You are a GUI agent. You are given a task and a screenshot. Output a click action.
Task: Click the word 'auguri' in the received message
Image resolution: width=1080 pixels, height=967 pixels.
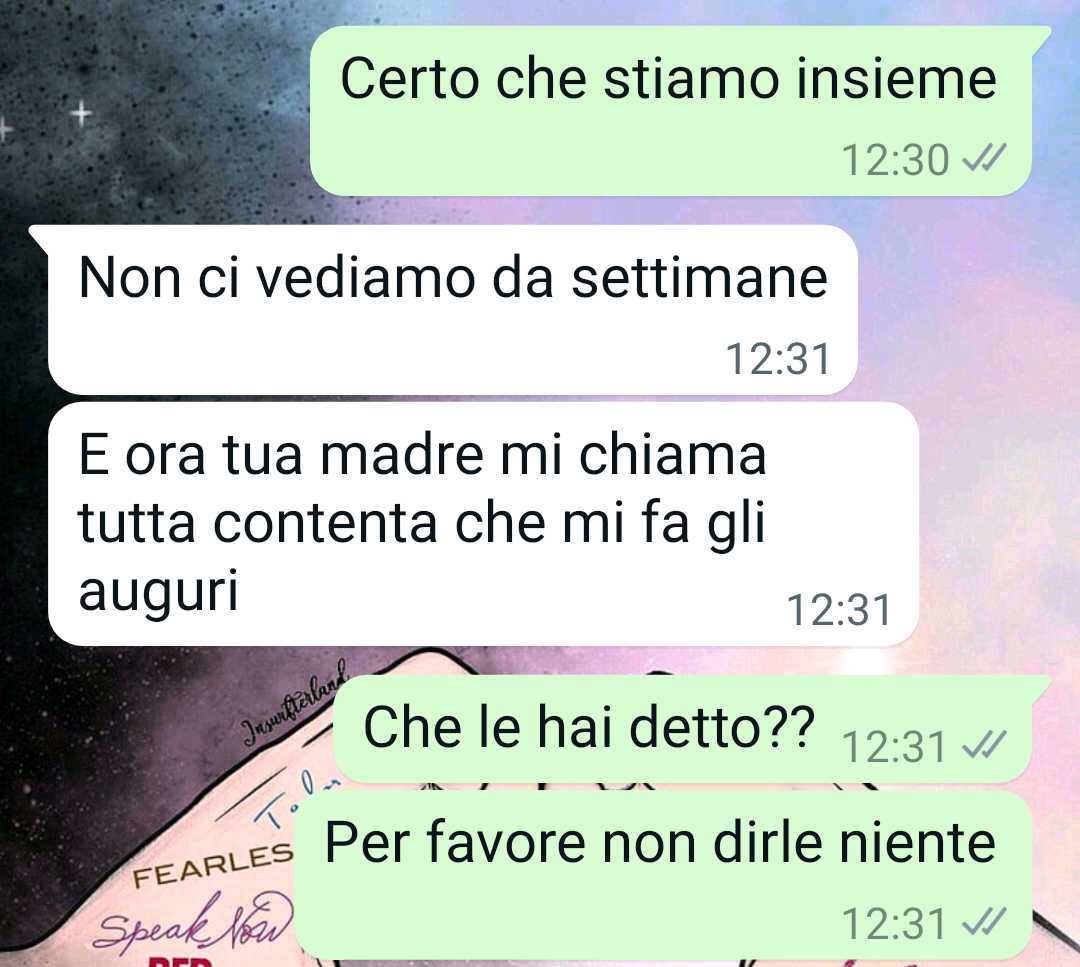pos(158,592)
